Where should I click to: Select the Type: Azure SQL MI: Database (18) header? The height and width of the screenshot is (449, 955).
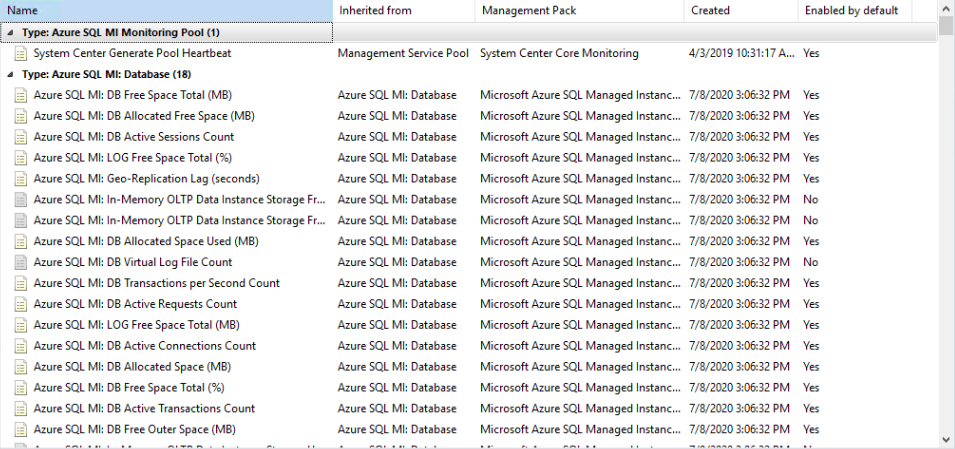tap(107, 74)
